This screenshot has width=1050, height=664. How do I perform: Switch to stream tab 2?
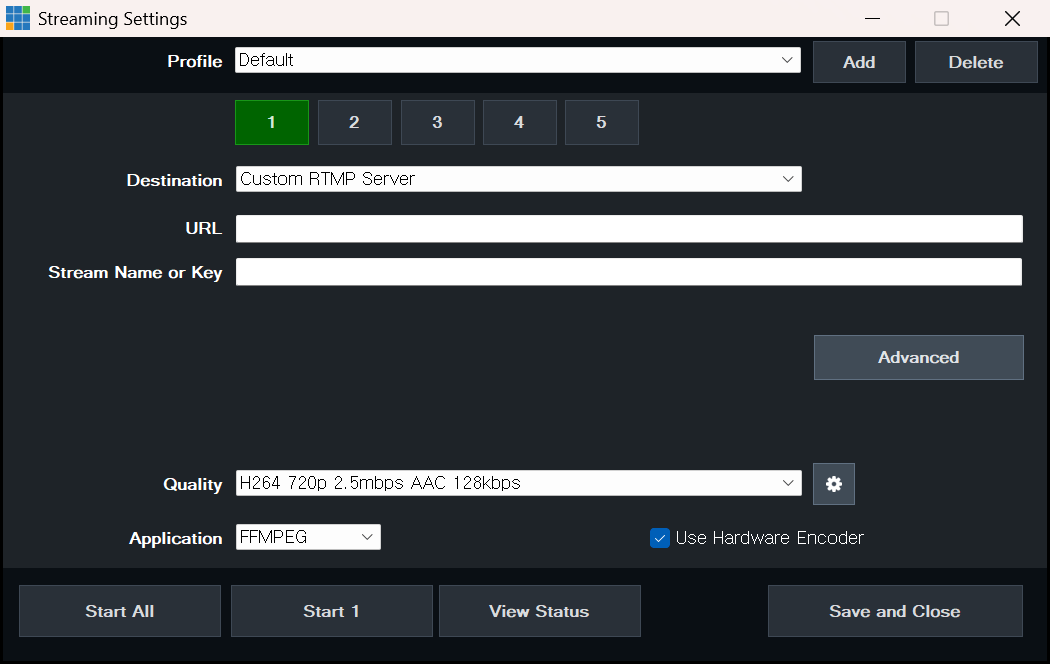tap(355, 122)
